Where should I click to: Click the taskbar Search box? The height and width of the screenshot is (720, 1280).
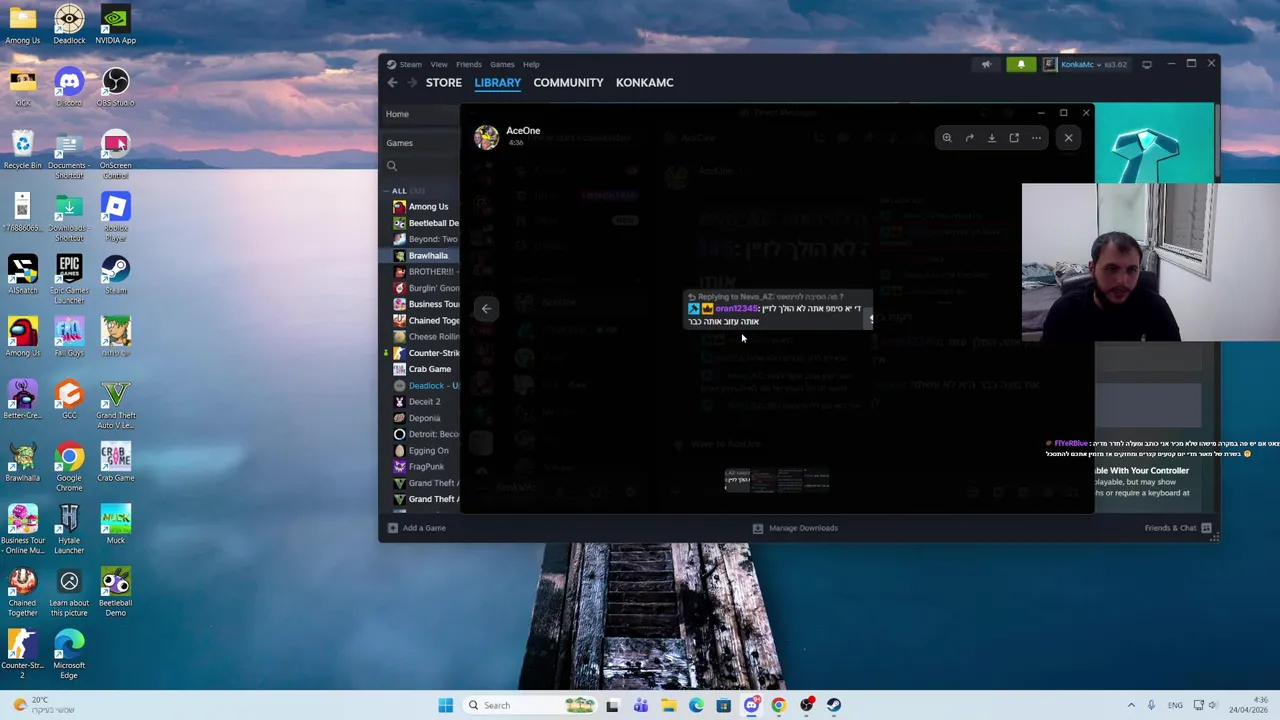[x=530, y=705]
